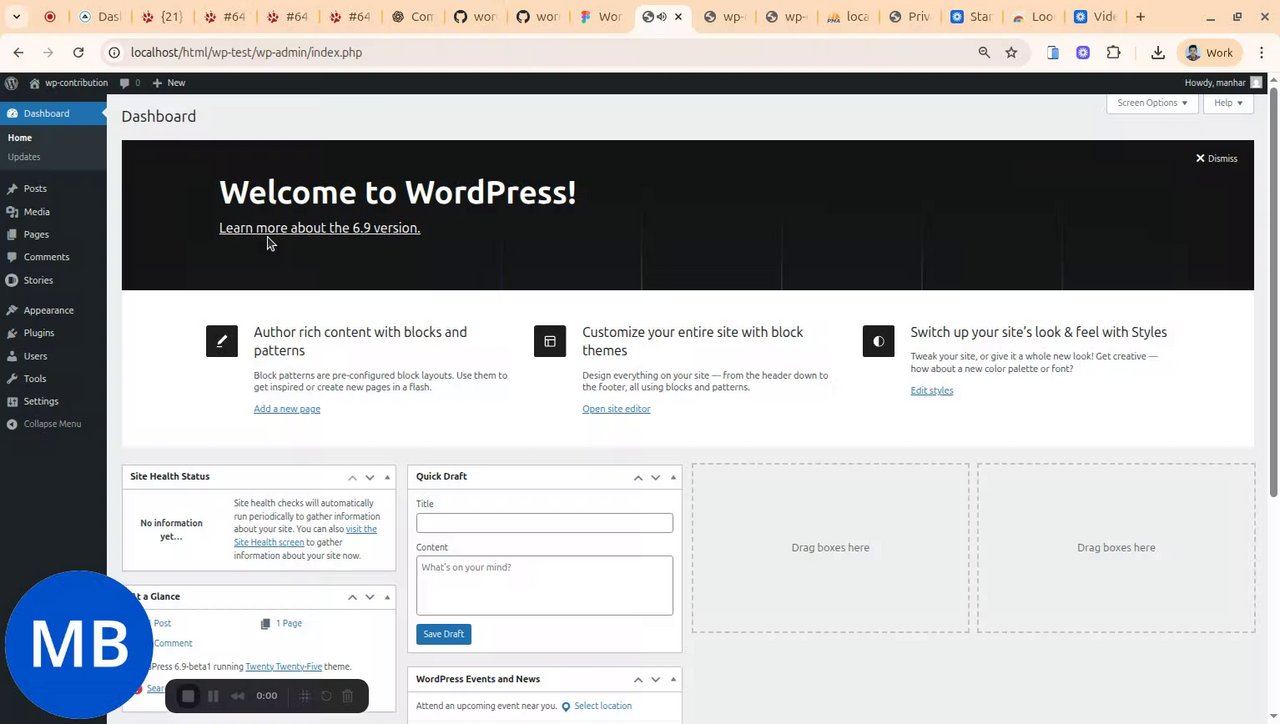Move Site Health Status box down

(370, 477)
